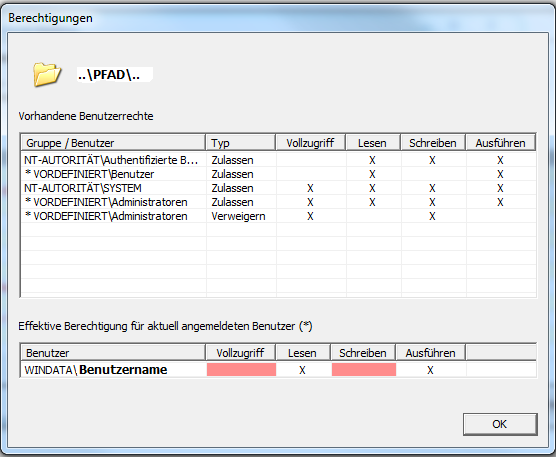Click Lesen X in the Authentifizierte B... row
Viewport: 556px width, 457px height.
372,160
